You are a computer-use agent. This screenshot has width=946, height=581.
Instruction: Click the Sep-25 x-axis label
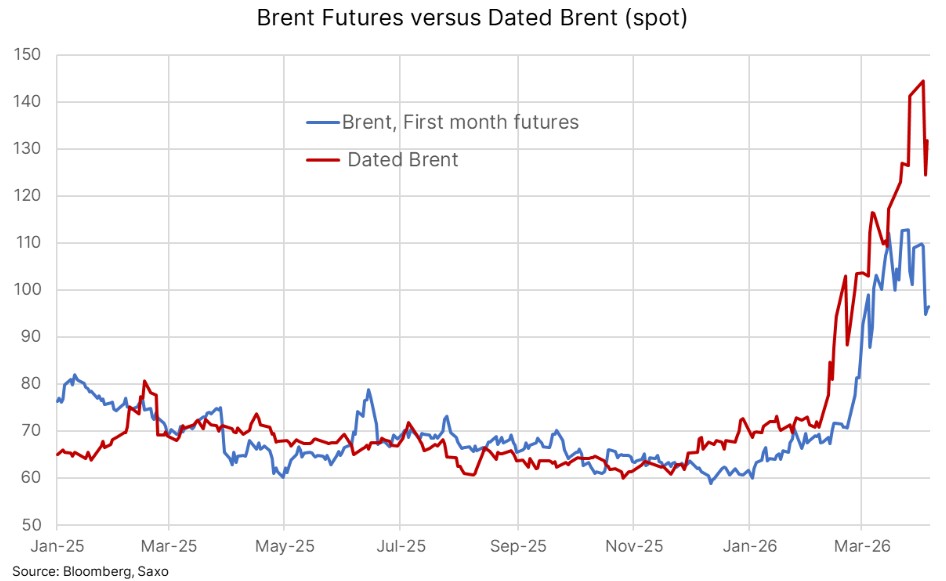click(517, 546)
